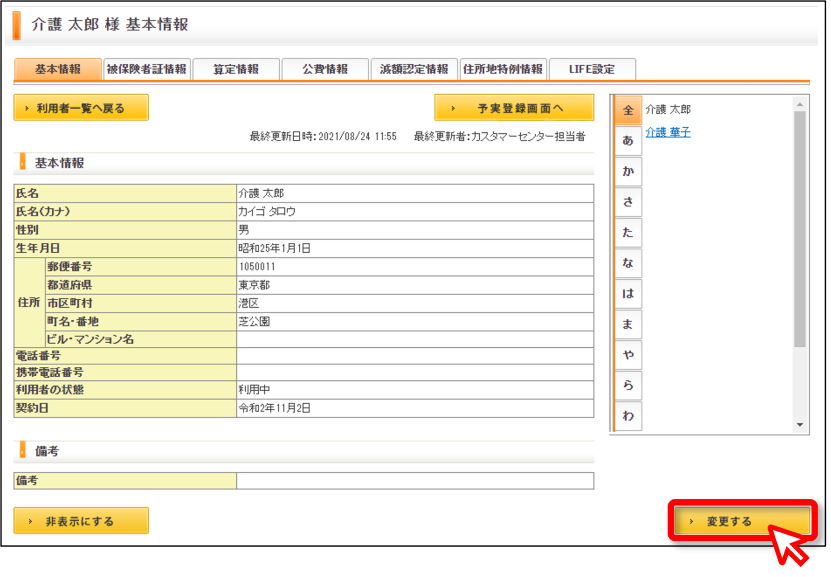Screen dimensions: 831x577
Task: Filter the user list by ら
Action: tap(628, 385)
